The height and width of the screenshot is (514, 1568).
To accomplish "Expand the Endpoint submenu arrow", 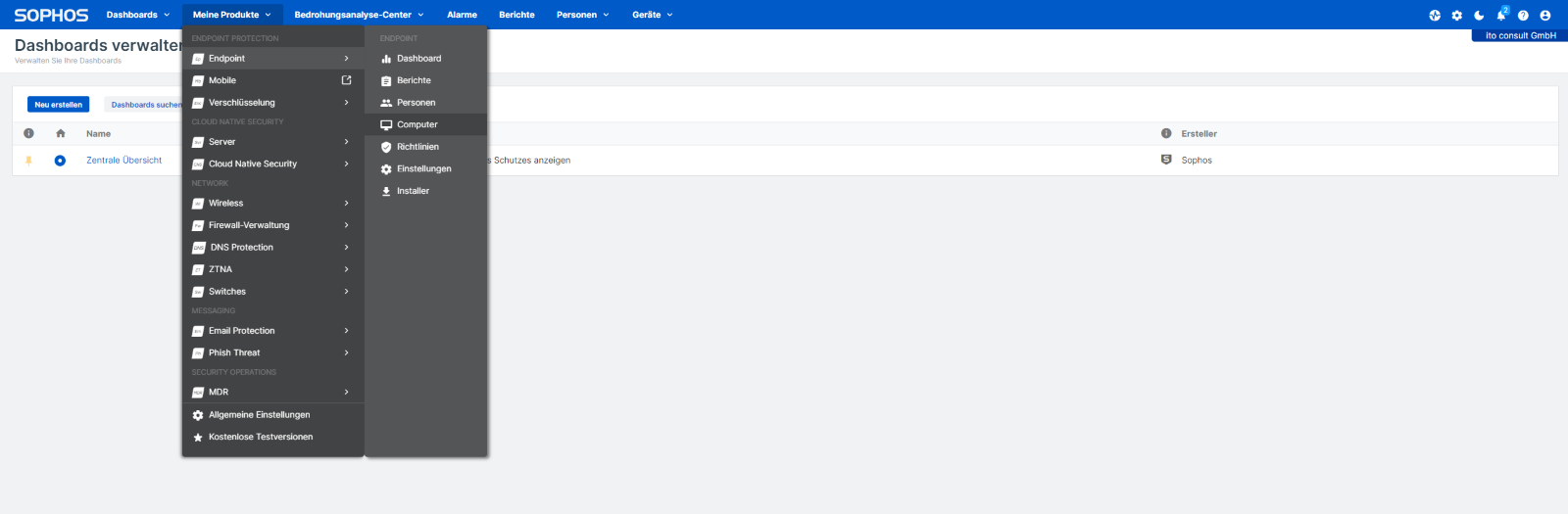I will pyautogui.click(x=346, y=59).
